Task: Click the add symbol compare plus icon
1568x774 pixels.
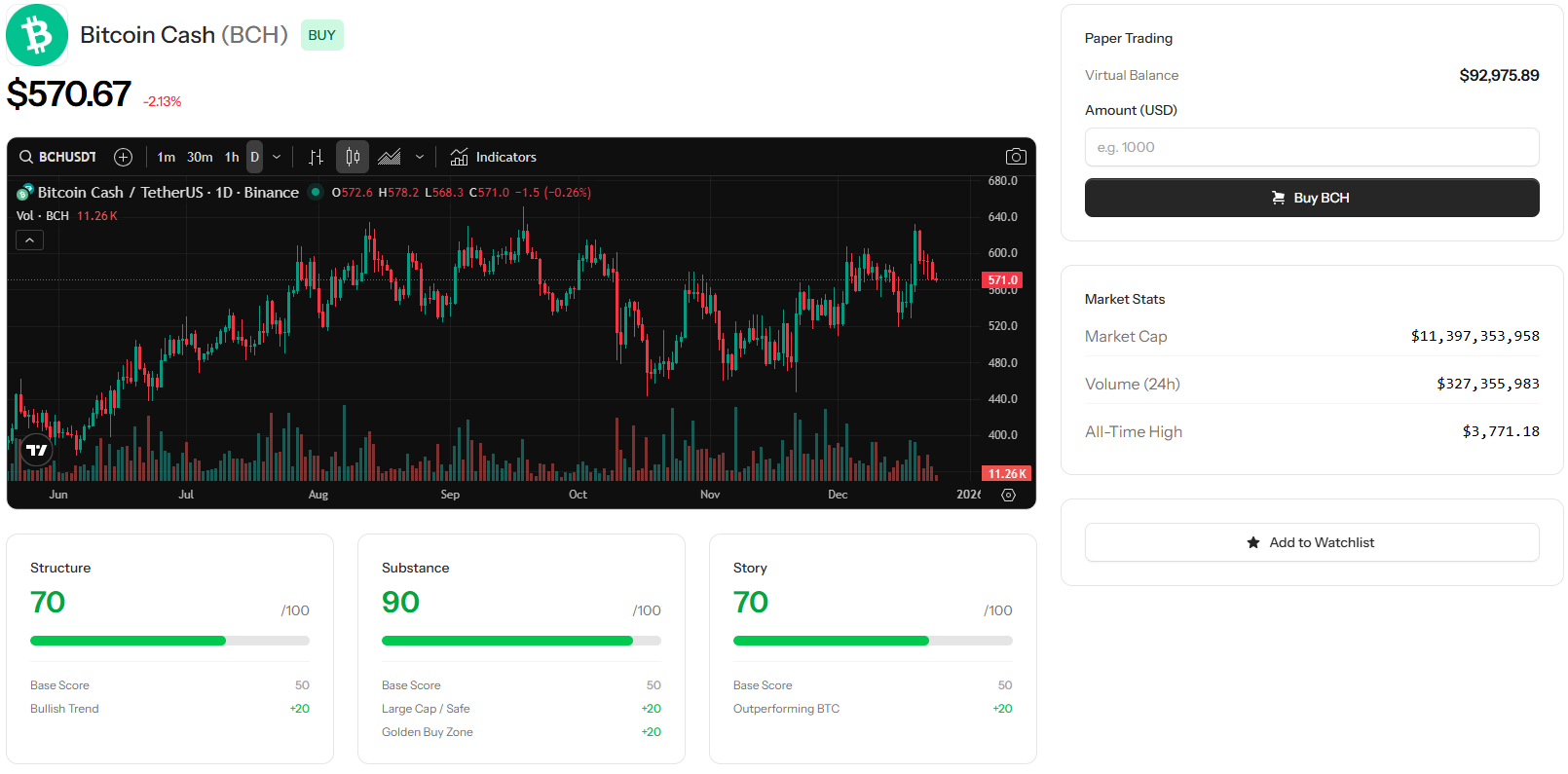Action: click(x=123, y=157)
